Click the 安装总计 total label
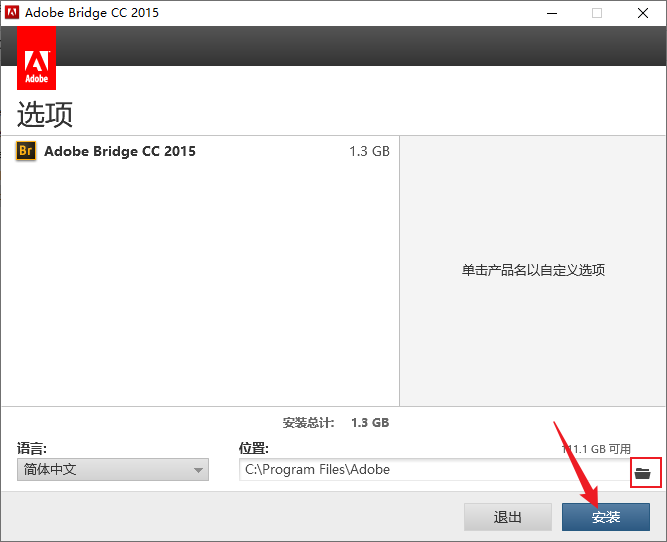Image resolution: width=667 pixels, height=542 pixels. click(x=308, y=423)
